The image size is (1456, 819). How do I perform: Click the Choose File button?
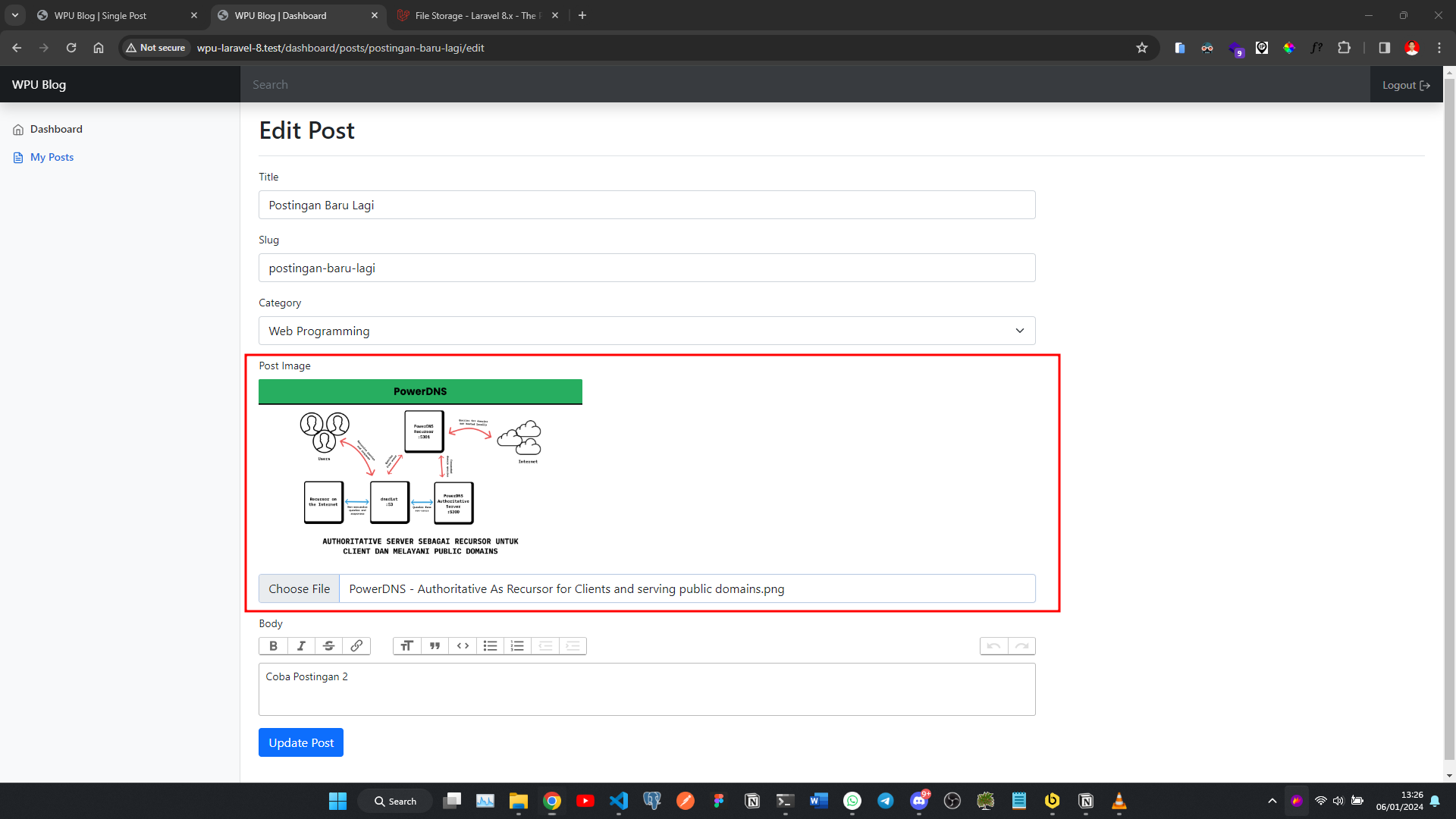(x=299, y=588)
